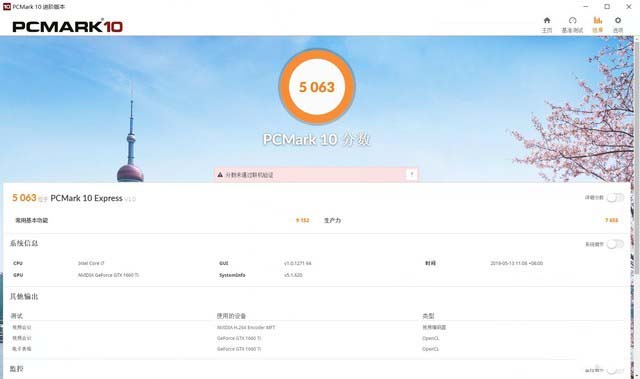Viewport: 640px width, 379px height.
Task: Click the 'NVIDIA GeForce GTX 1660 Ti' GPU value
Action: click(108, 275)
